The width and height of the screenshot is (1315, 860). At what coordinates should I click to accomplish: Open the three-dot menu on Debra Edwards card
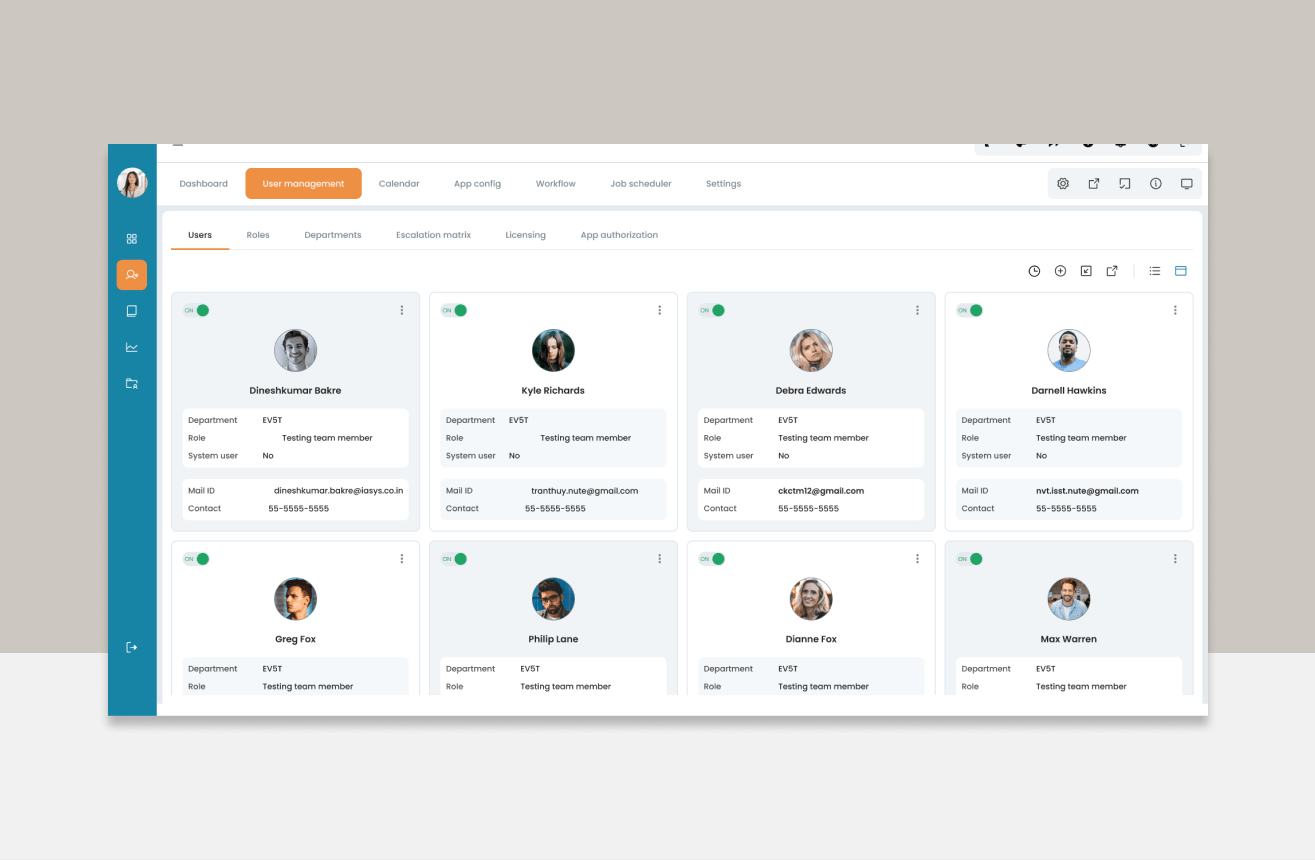[917, 311]
